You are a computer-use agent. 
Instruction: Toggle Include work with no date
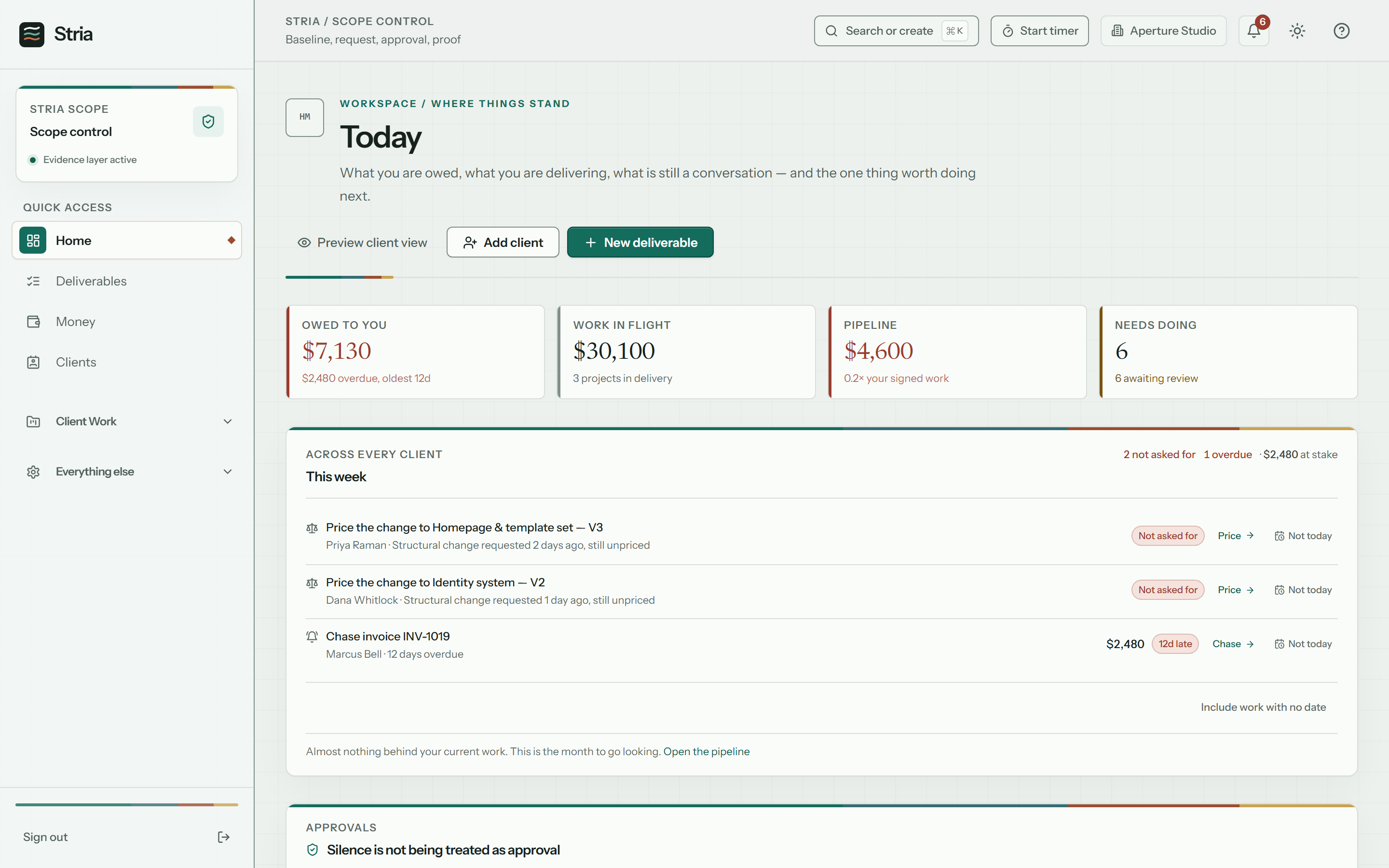[x=1263, y=707]
